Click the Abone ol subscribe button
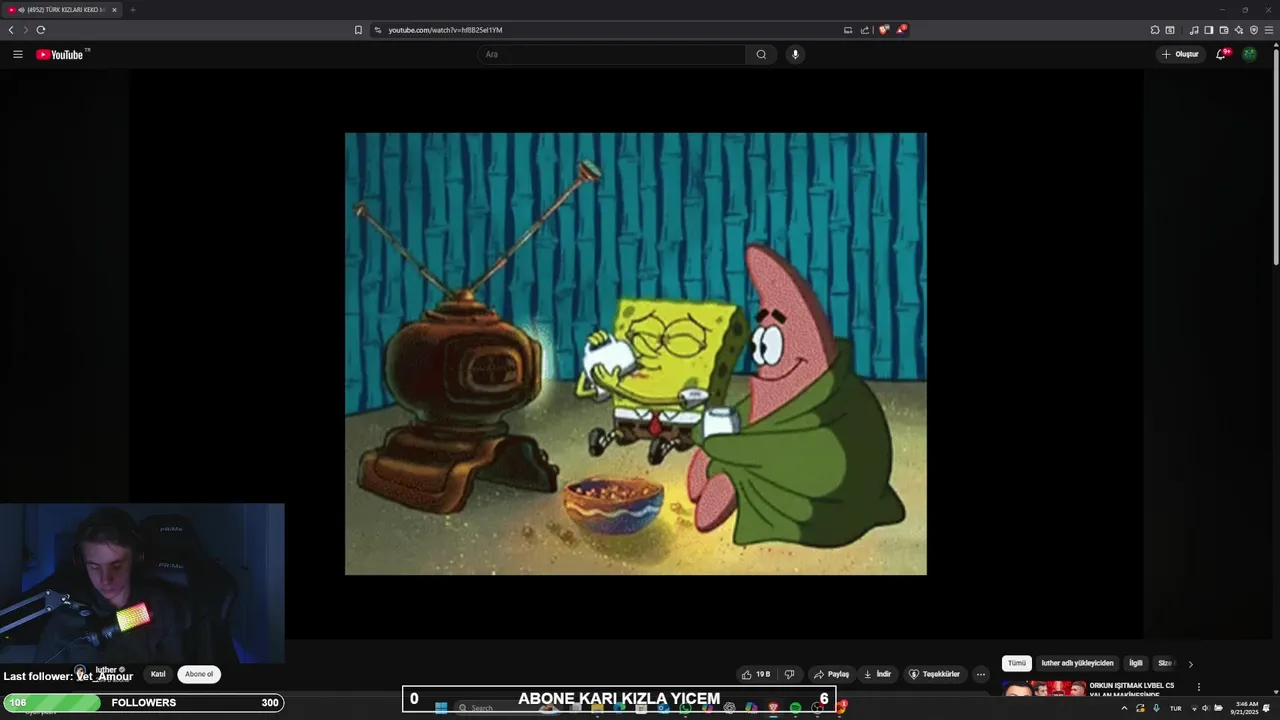This screenshot has width=1280, height=720. [199, 674]
